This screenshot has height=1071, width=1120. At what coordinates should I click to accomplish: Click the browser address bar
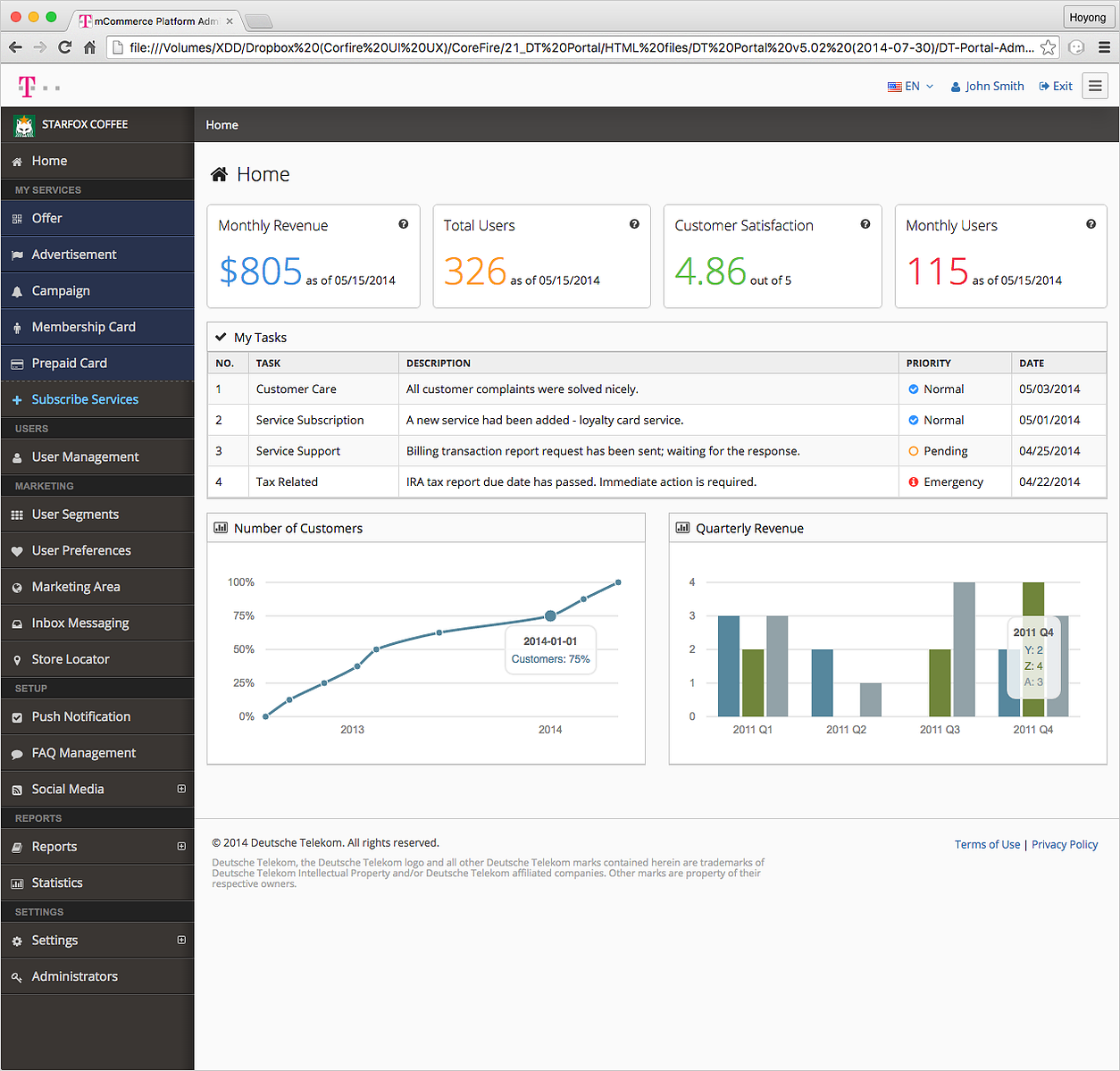[581, 47]
